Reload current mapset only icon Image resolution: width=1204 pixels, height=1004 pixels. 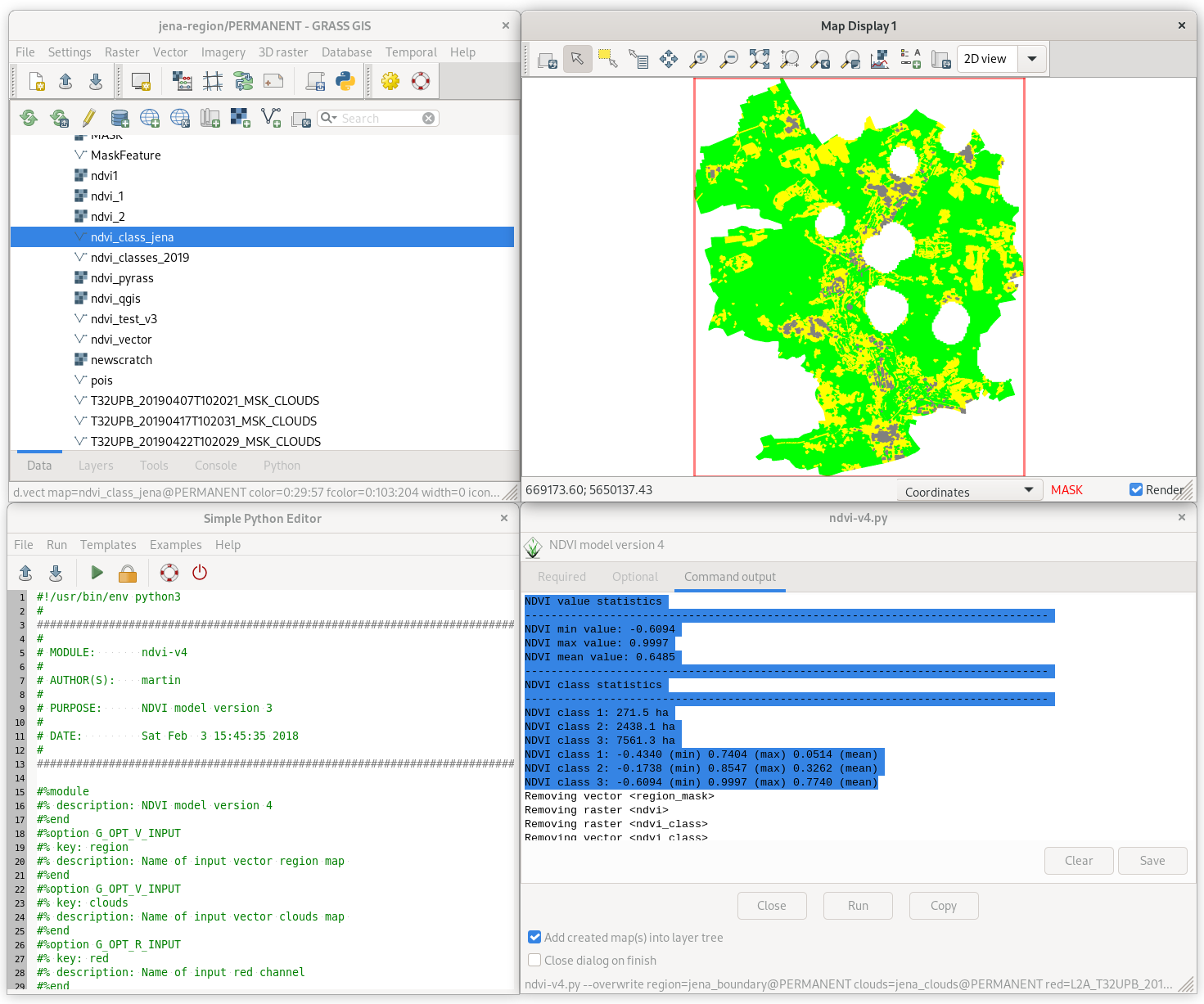[59, 118]
